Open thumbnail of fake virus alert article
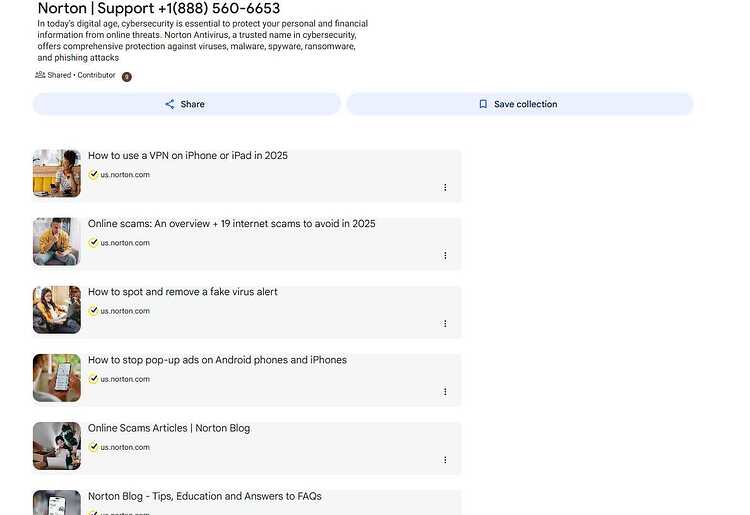Viewport: 750px width, 515px height. 57,309
